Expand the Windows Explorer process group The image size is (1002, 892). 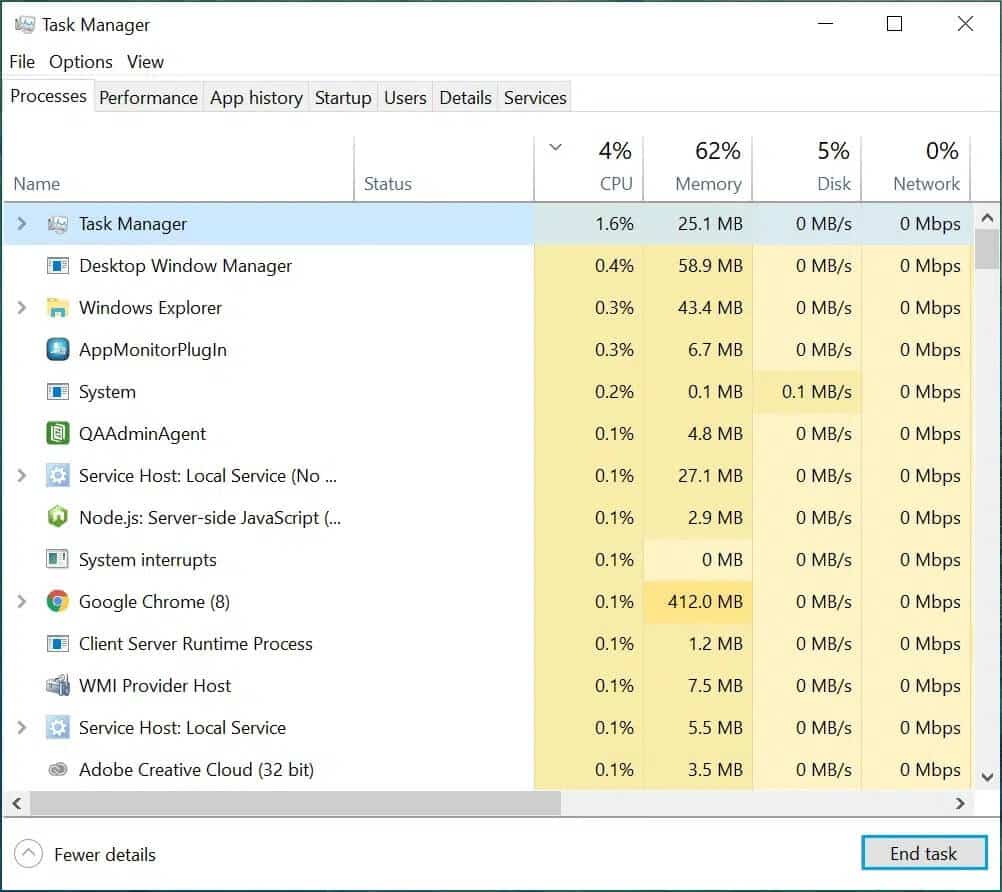[22, 308]
